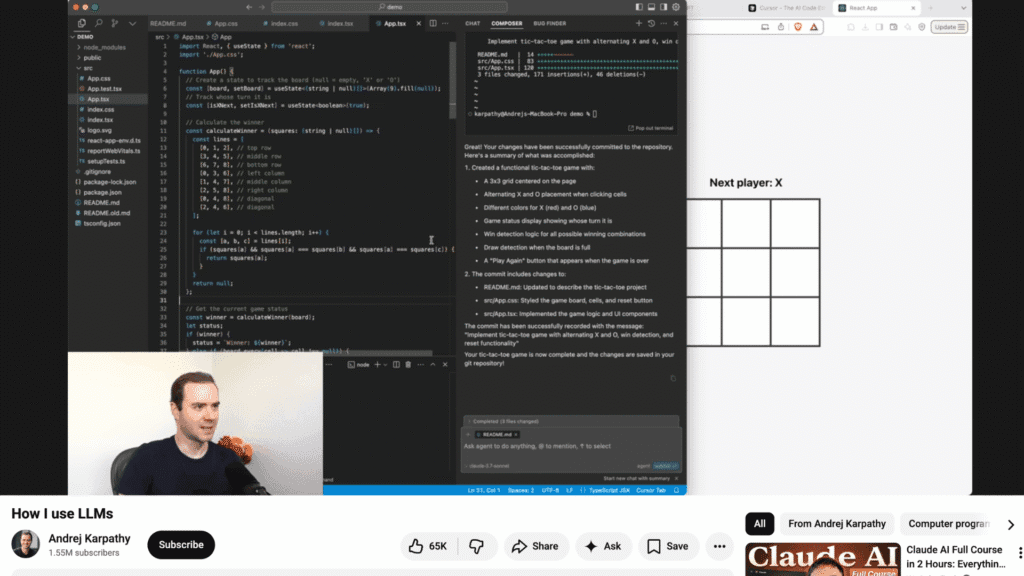Click the Brave shields lion icon in browser
This screenshot has height=576, width=1024.
(797, 27)
